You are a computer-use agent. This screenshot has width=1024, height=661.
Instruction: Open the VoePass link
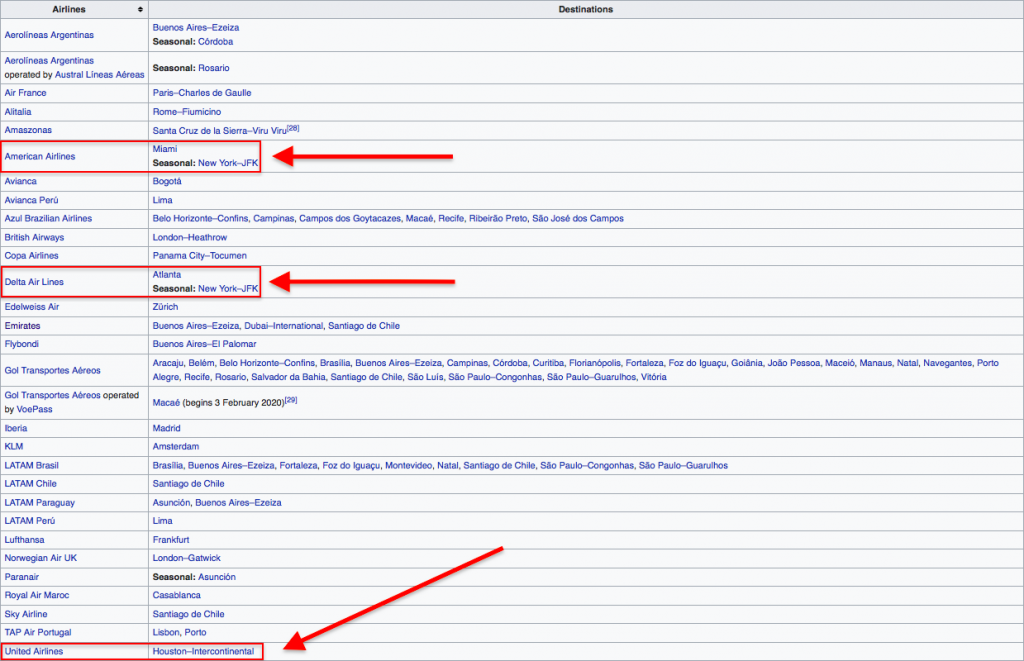[34, 409]
